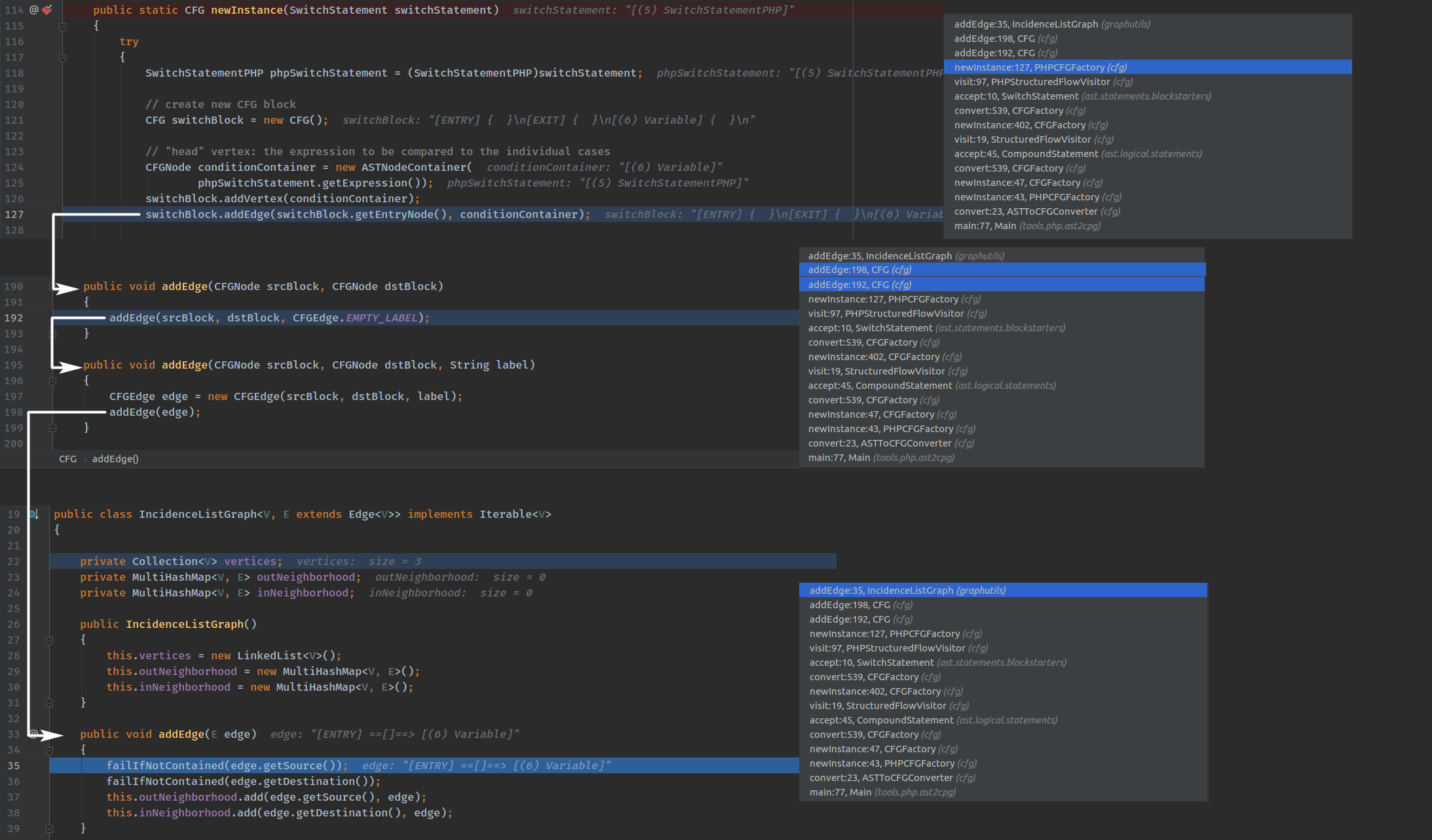
Task: Select main:77 Main frame in bottom call stack
Action: [x=1003, y=792]
